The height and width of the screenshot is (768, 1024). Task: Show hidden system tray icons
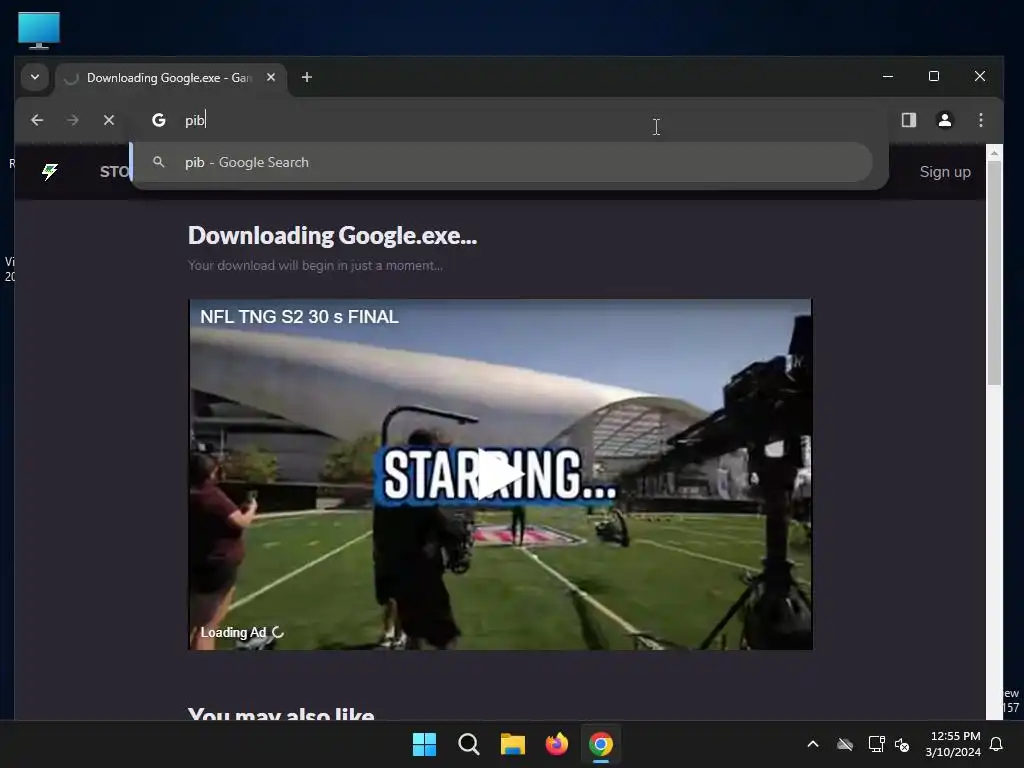813,744
